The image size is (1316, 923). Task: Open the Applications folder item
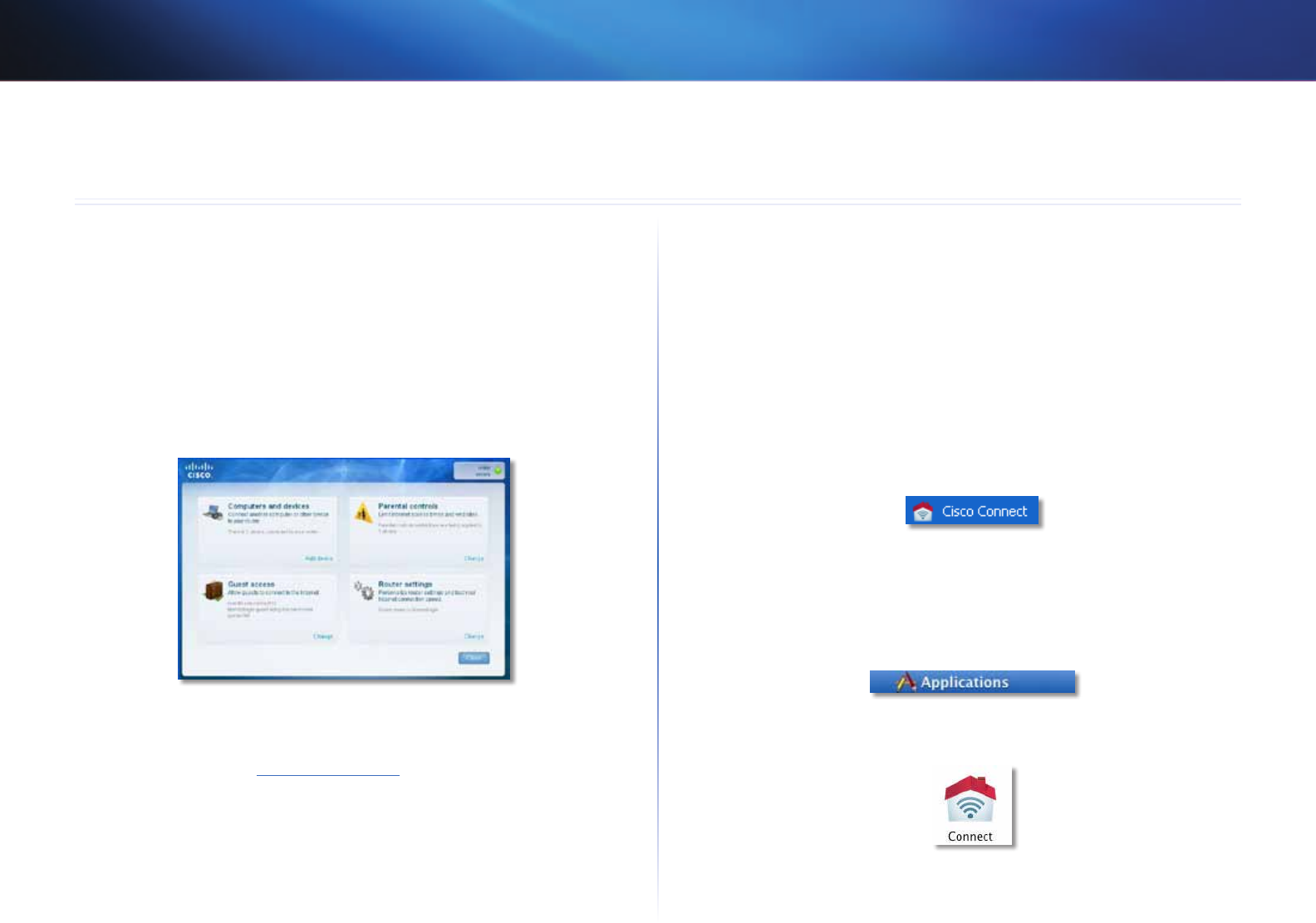(x=972, y=682)
